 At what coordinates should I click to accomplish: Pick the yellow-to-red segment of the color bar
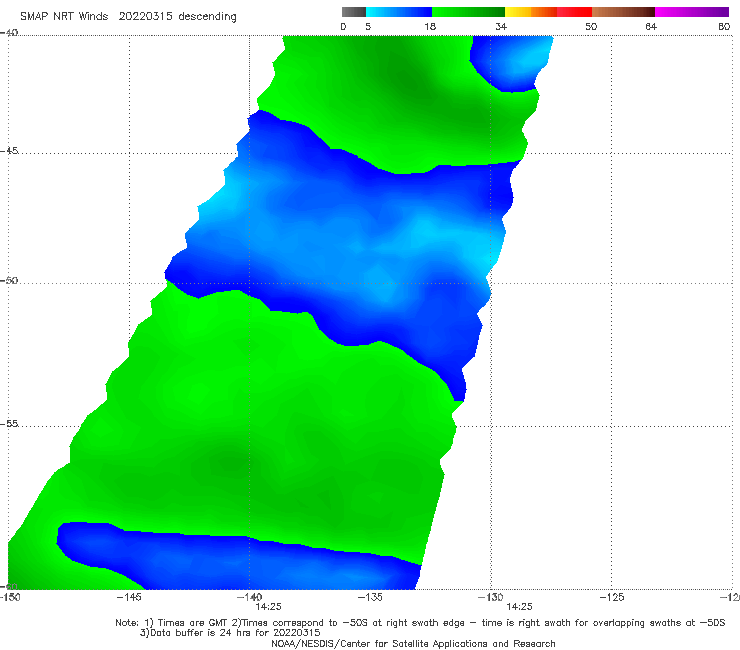pos(548,12)
